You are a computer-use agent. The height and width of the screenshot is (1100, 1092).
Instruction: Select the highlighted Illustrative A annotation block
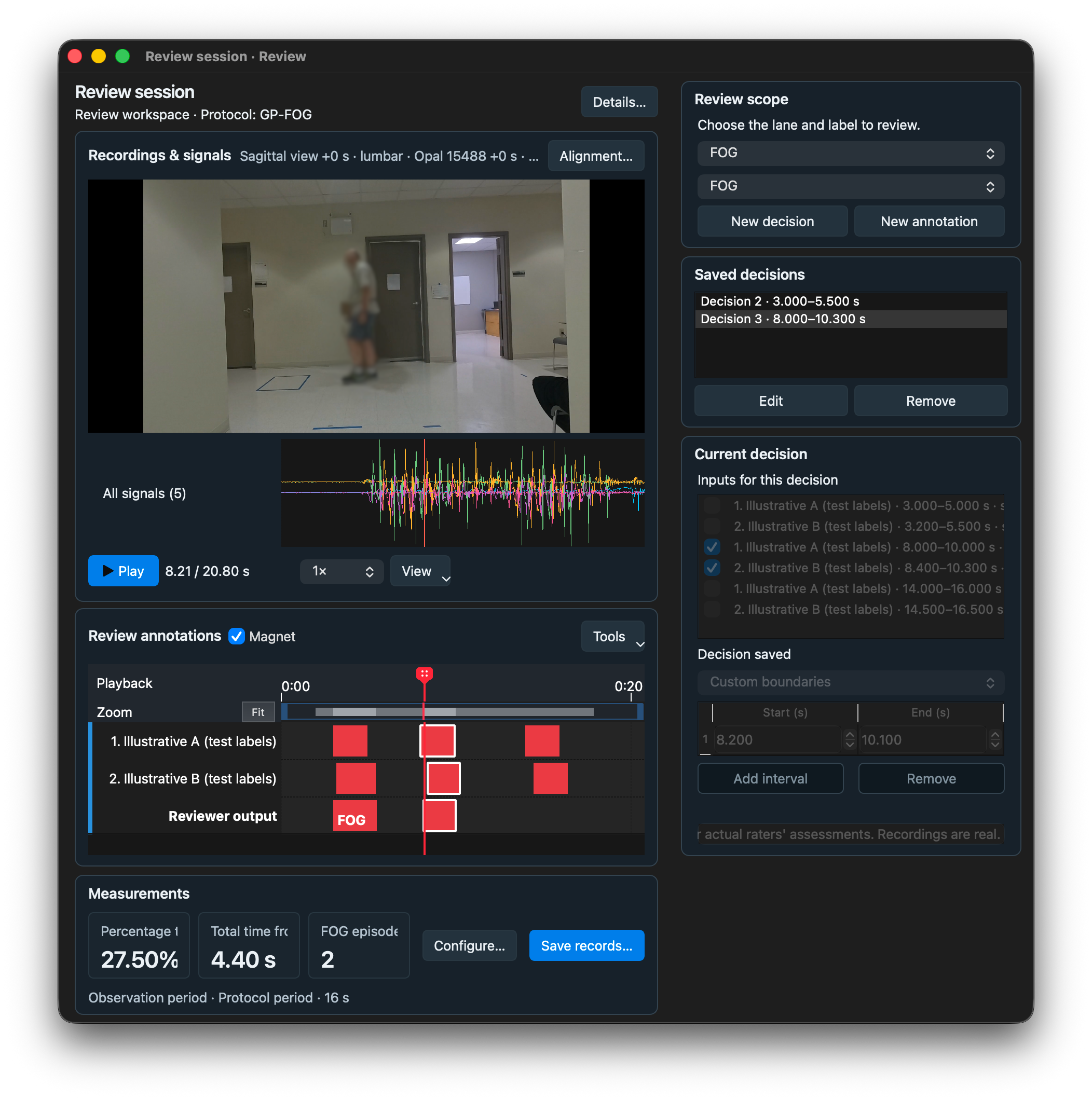437,741
